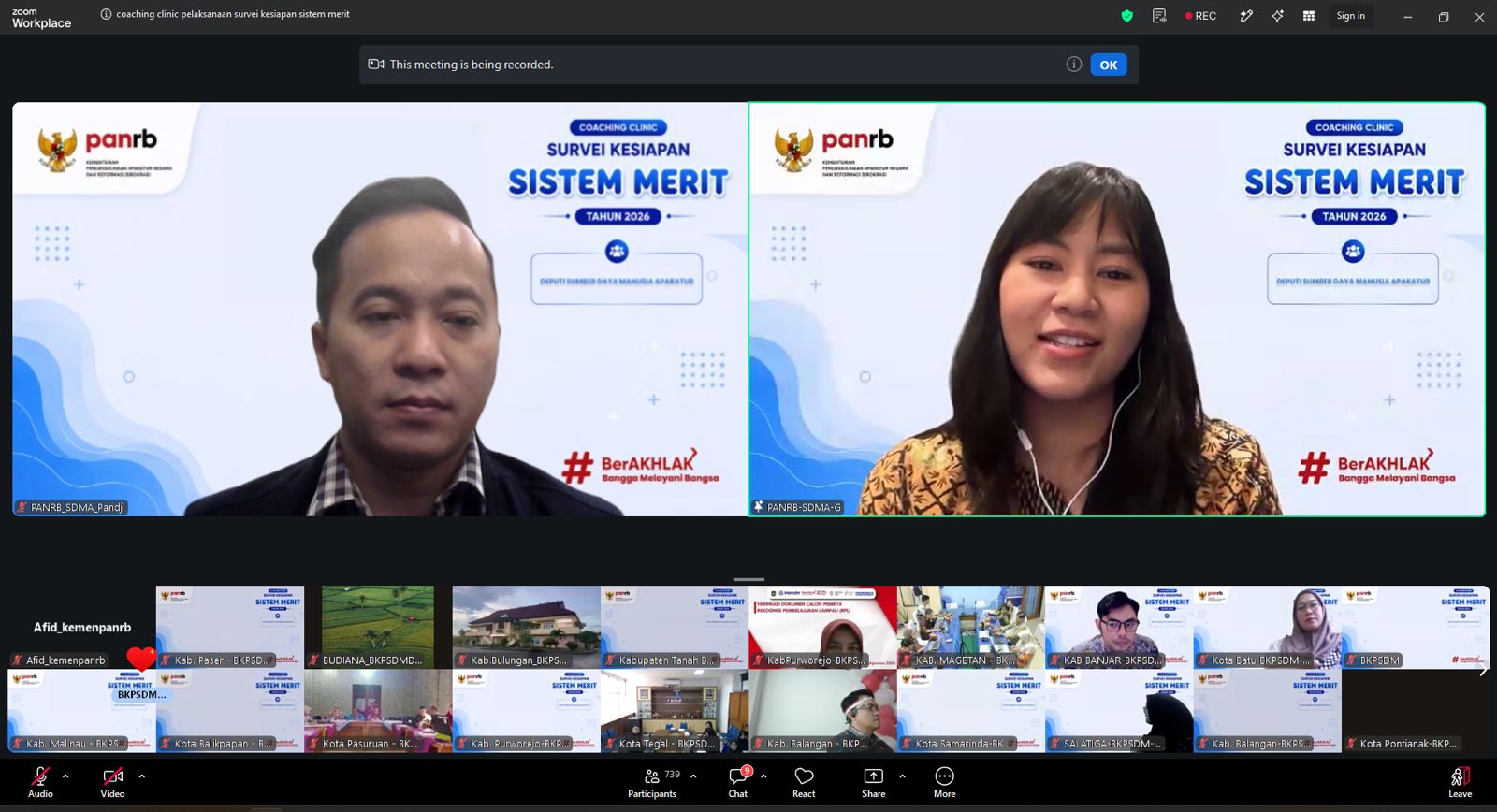This screenshot has height=812, width=1497.
Task: Select BUDIANA_BKPSDMD participant tile
Action: (x=378, y=627)
